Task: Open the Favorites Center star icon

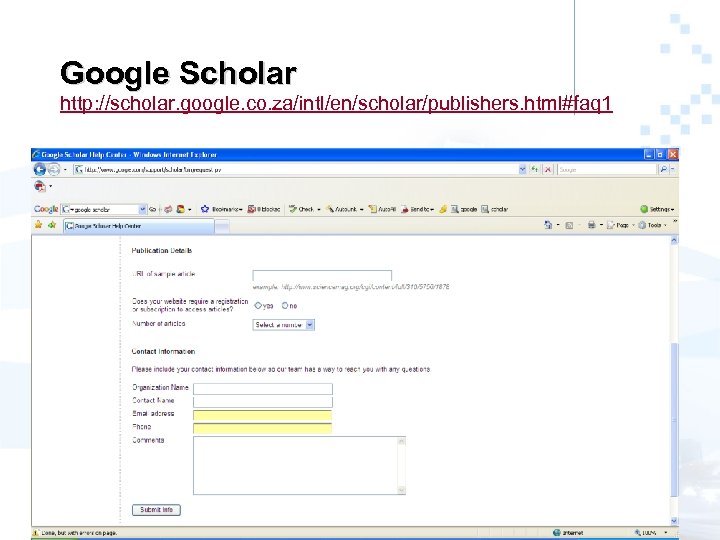Action: pyautogui.click(x=39, y=225)
